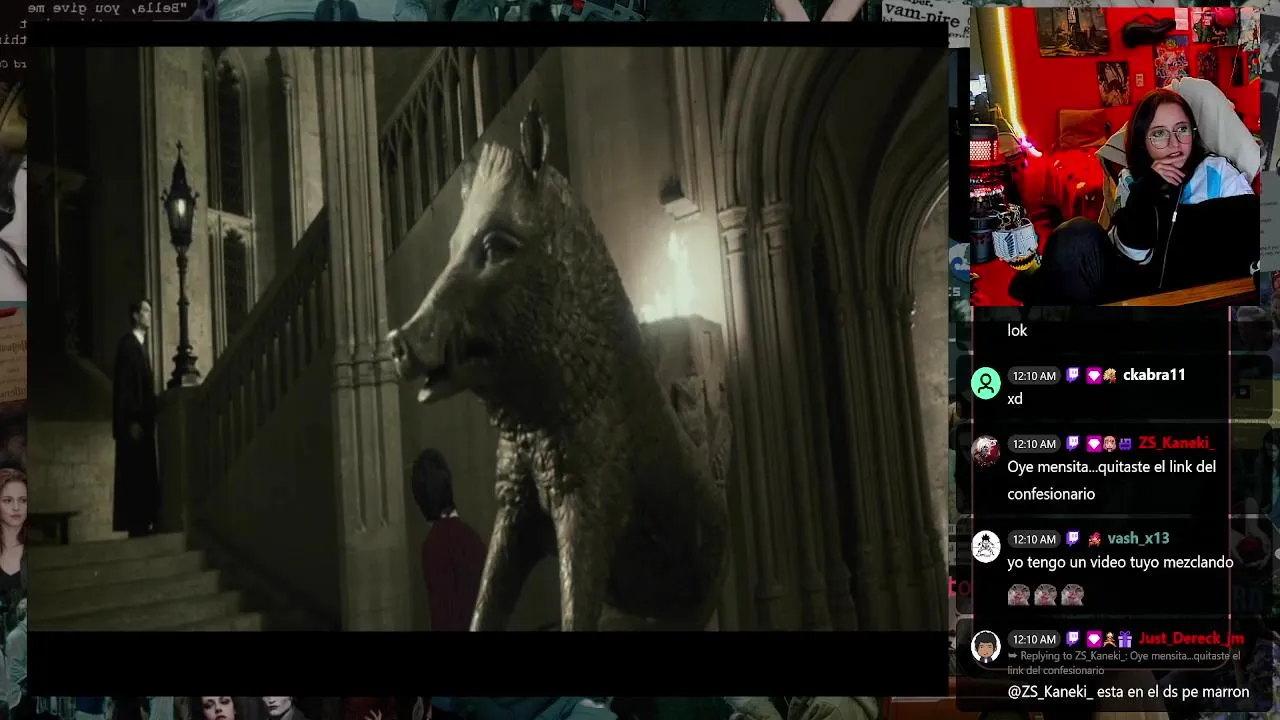The image size is (1280, 720).
Task: Click message 'yo tengo un video tuyo mezclando'
Action: tap(1120, 562)
